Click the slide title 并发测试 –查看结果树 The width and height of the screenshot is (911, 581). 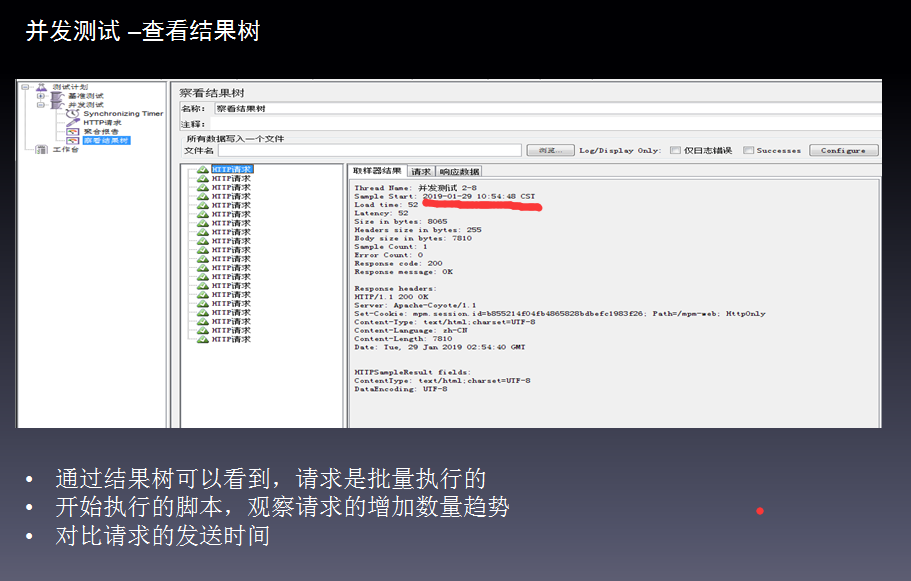tap(143, 31)
